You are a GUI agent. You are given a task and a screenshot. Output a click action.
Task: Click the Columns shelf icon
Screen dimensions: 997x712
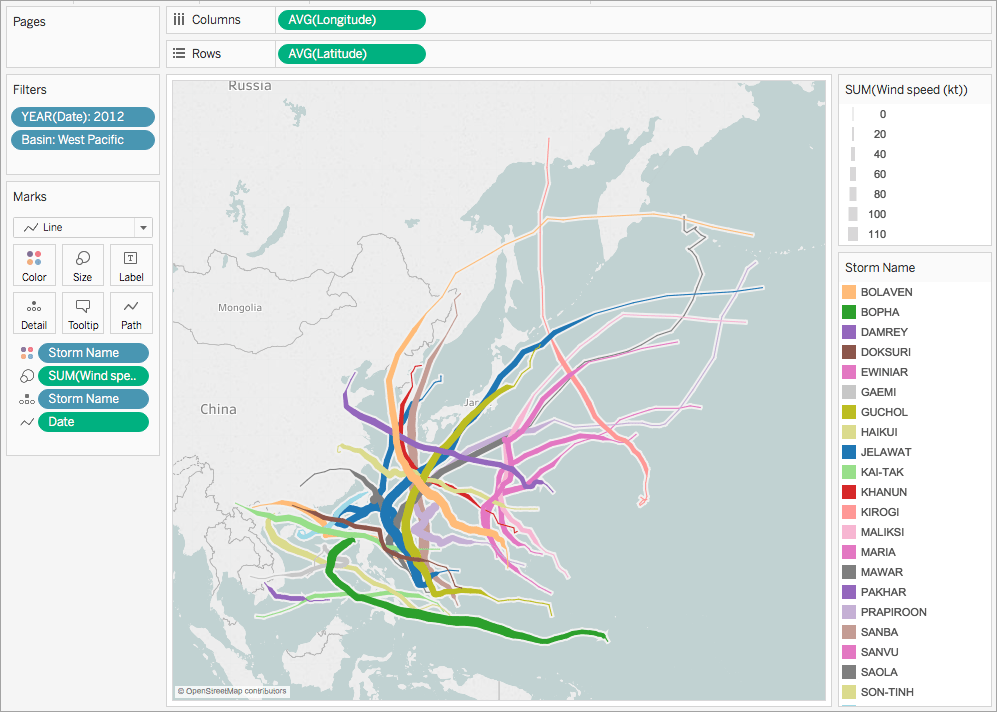point(179,20)
